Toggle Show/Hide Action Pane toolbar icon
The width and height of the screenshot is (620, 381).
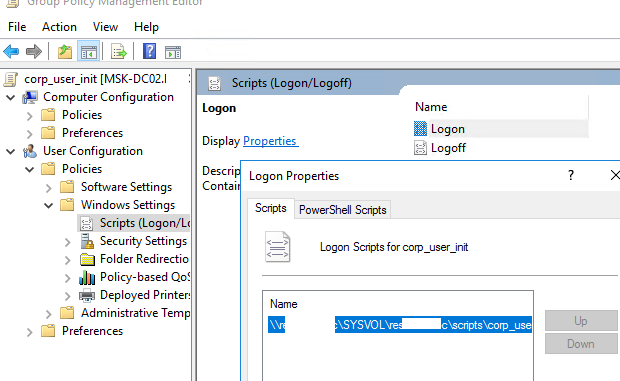pos(173,52)
